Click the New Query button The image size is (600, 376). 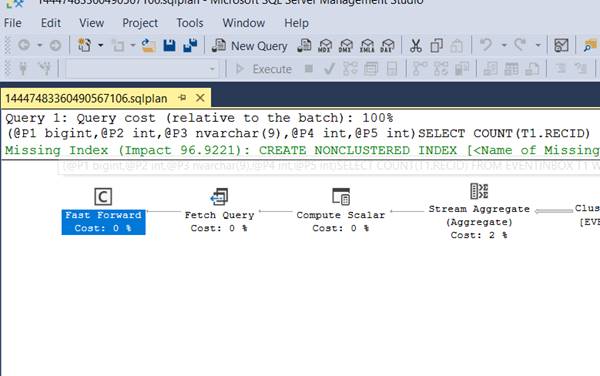click(x=250, y=46)
